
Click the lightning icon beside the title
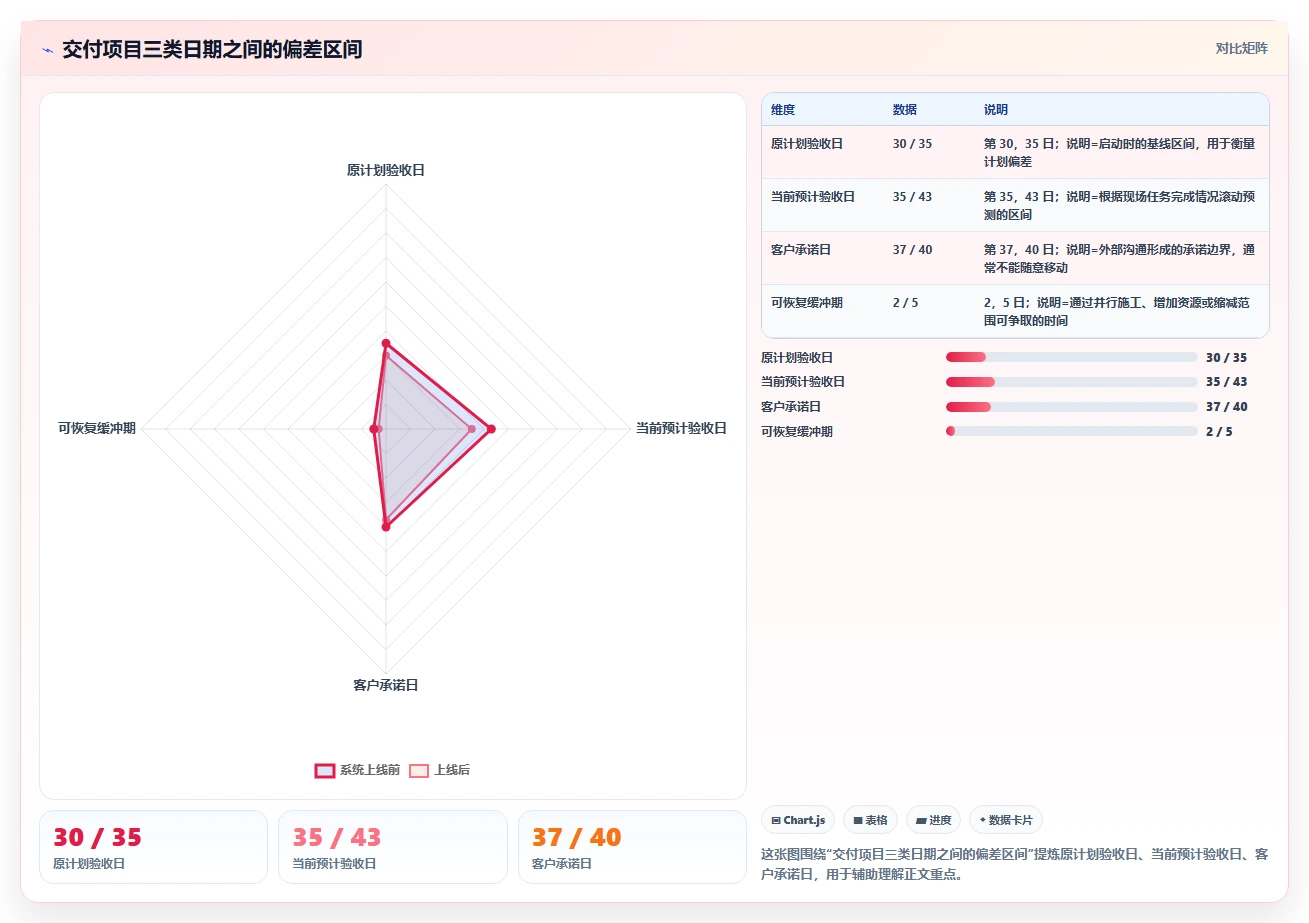[47, 50]
